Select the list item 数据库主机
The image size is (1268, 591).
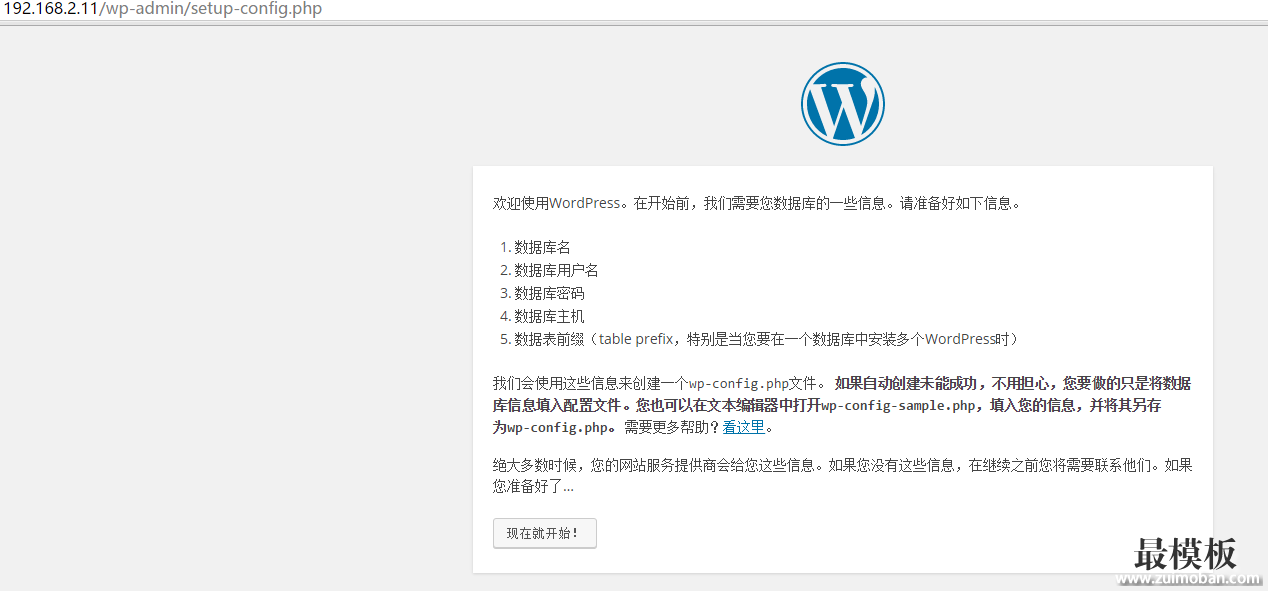549,316
